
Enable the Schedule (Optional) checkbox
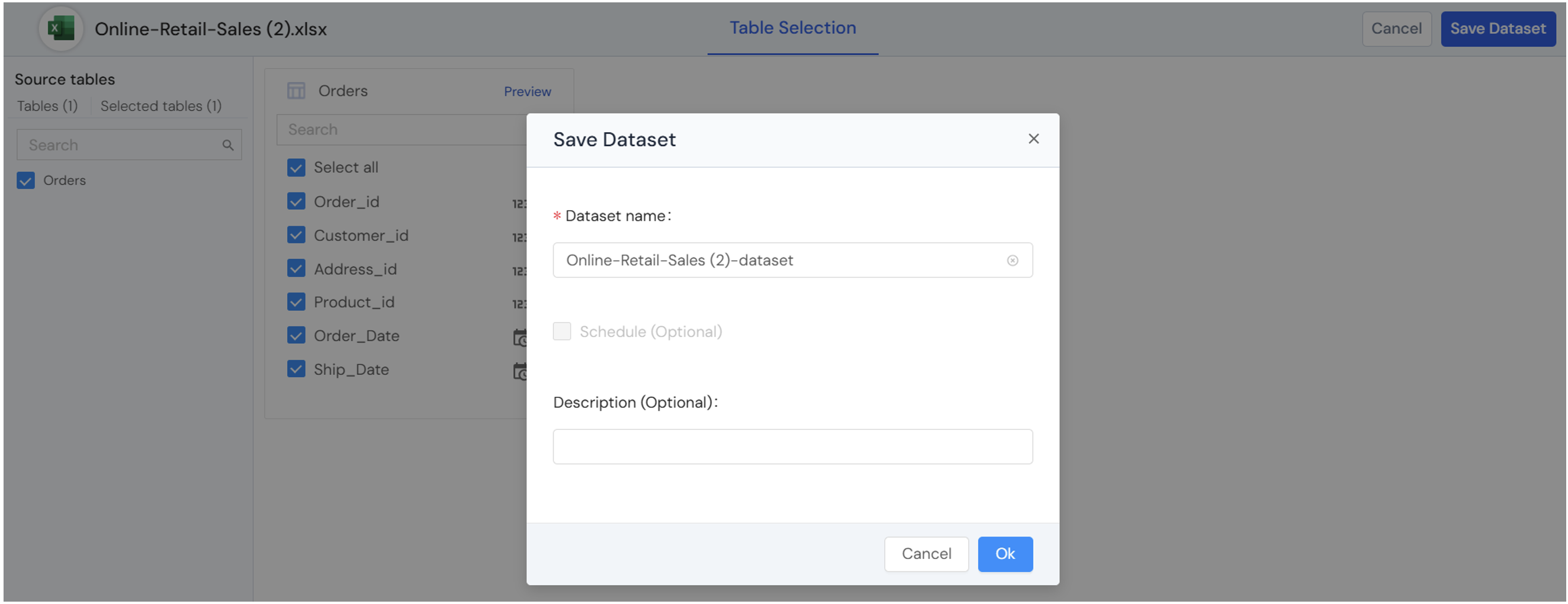561,331
